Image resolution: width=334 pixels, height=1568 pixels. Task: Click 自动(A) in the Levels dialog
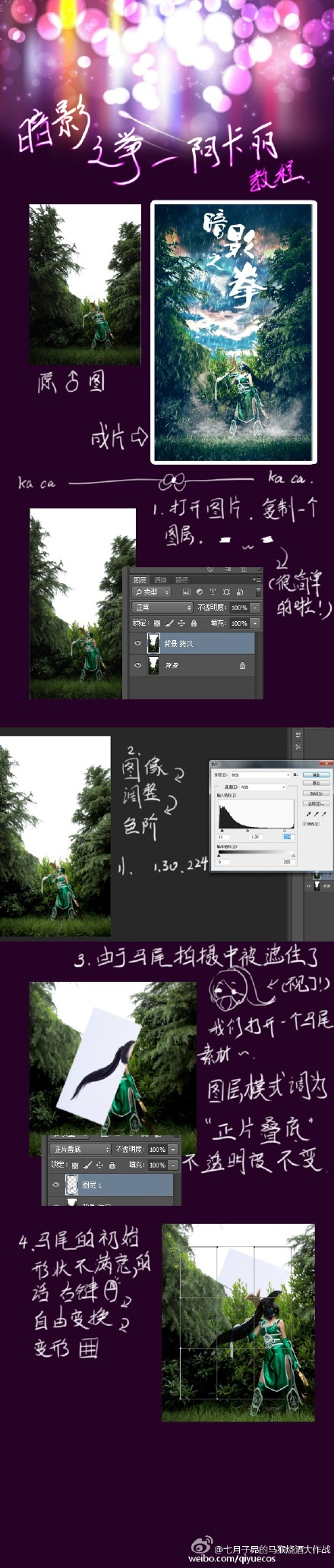click(316, 793)
